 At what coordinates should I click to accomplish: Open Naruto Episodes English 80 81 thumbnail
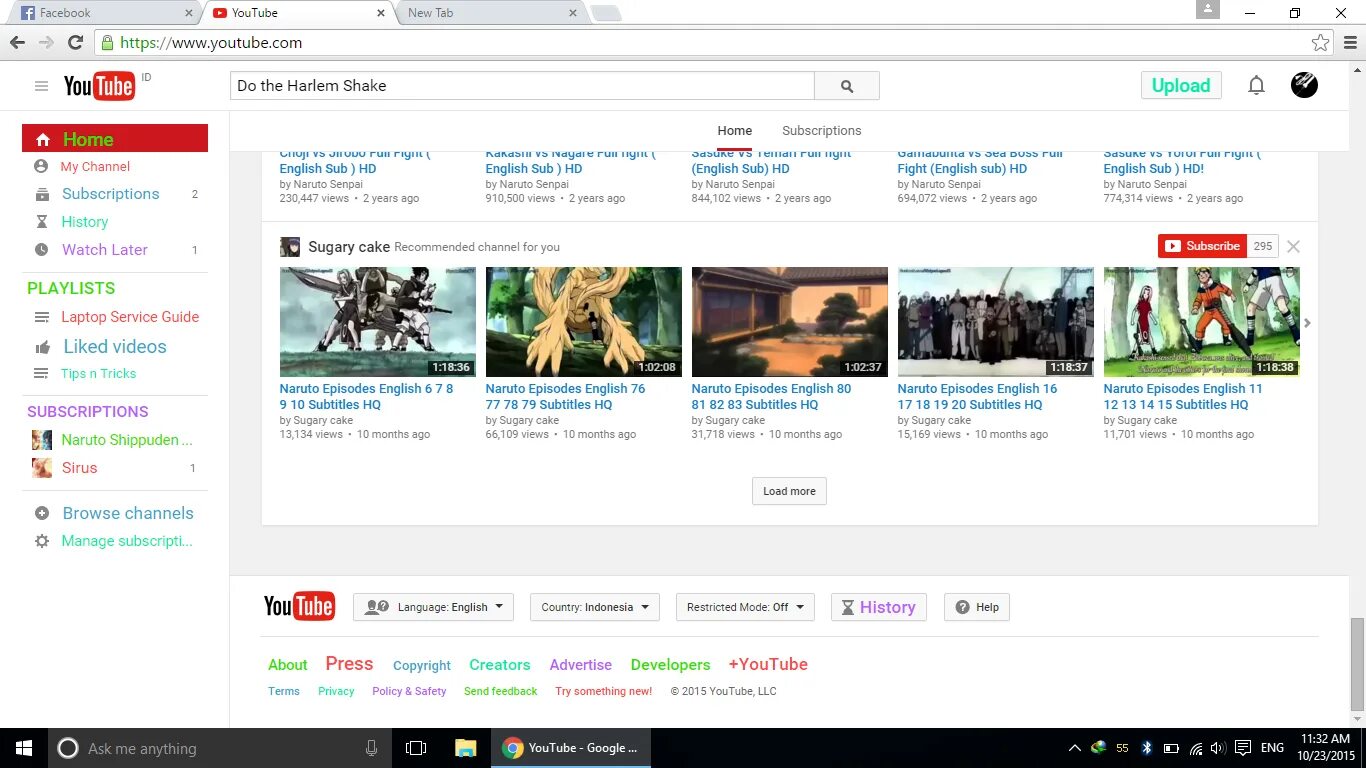coord(790,322)
